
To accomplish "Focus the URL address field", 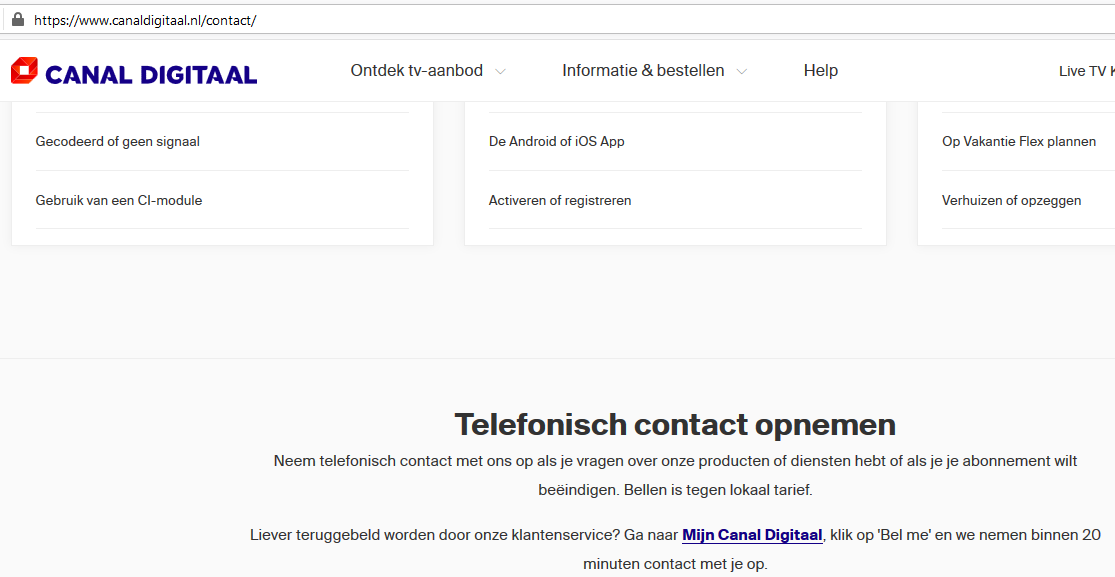I will (x=500, y=20).
